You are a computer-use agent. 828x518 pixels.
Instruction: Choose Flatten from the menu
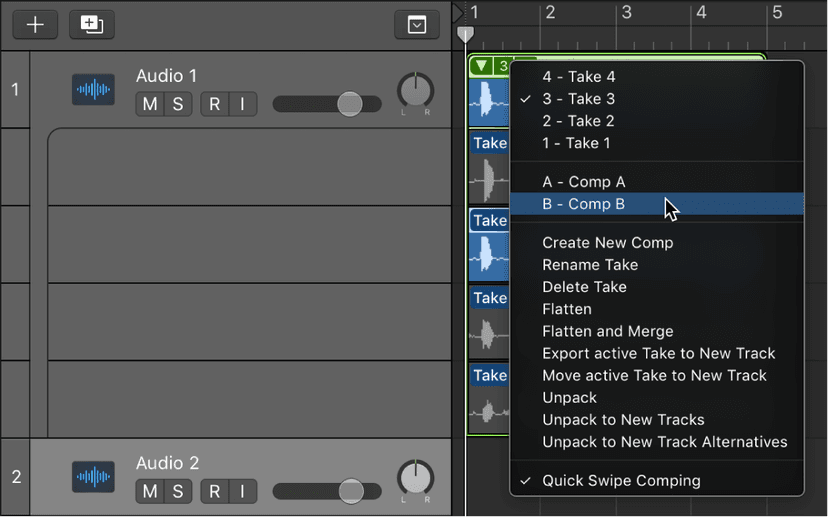657,309
